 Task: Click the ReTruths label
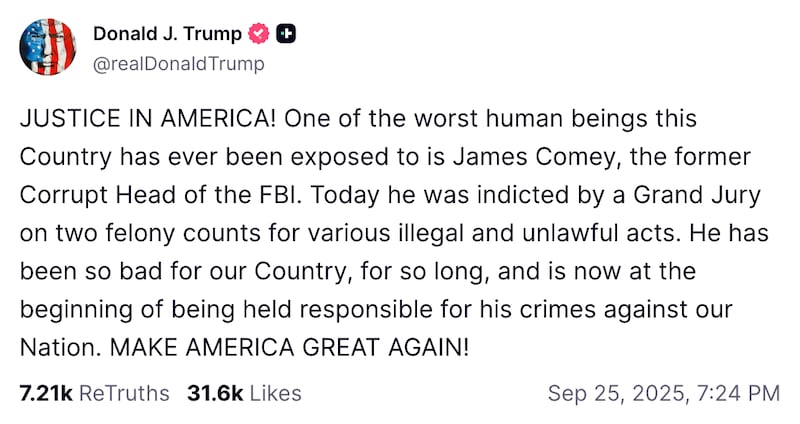pos(124,393)
